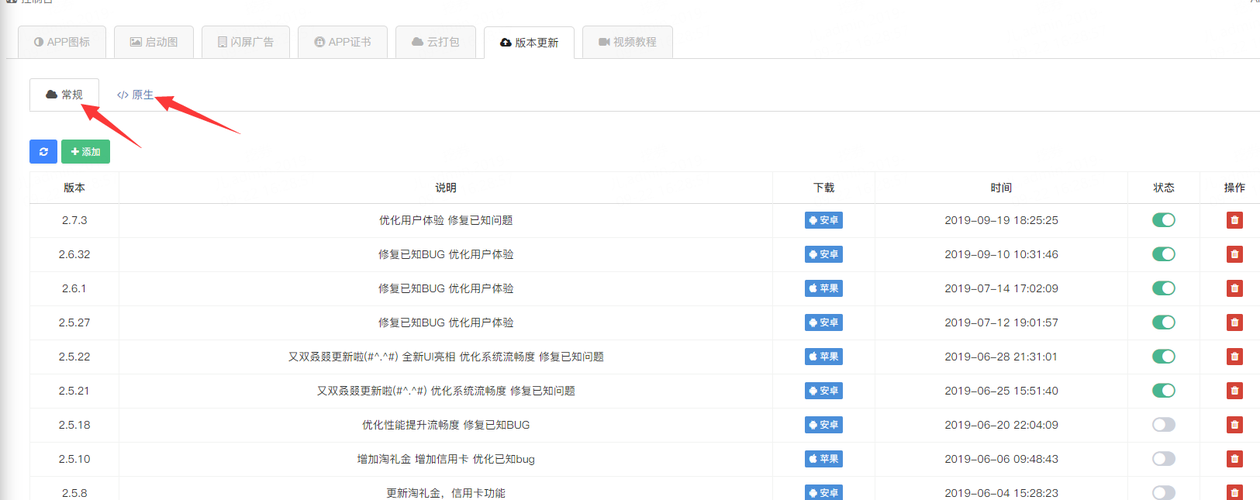This screenshot has height=500, width=1260.
Task: Enable status switch for version 2.5.10
Action: (x=1163, y=459)
